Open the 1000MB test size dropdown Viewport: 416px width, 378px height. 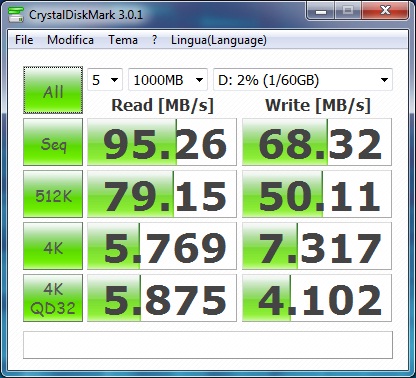coord(168,80)
